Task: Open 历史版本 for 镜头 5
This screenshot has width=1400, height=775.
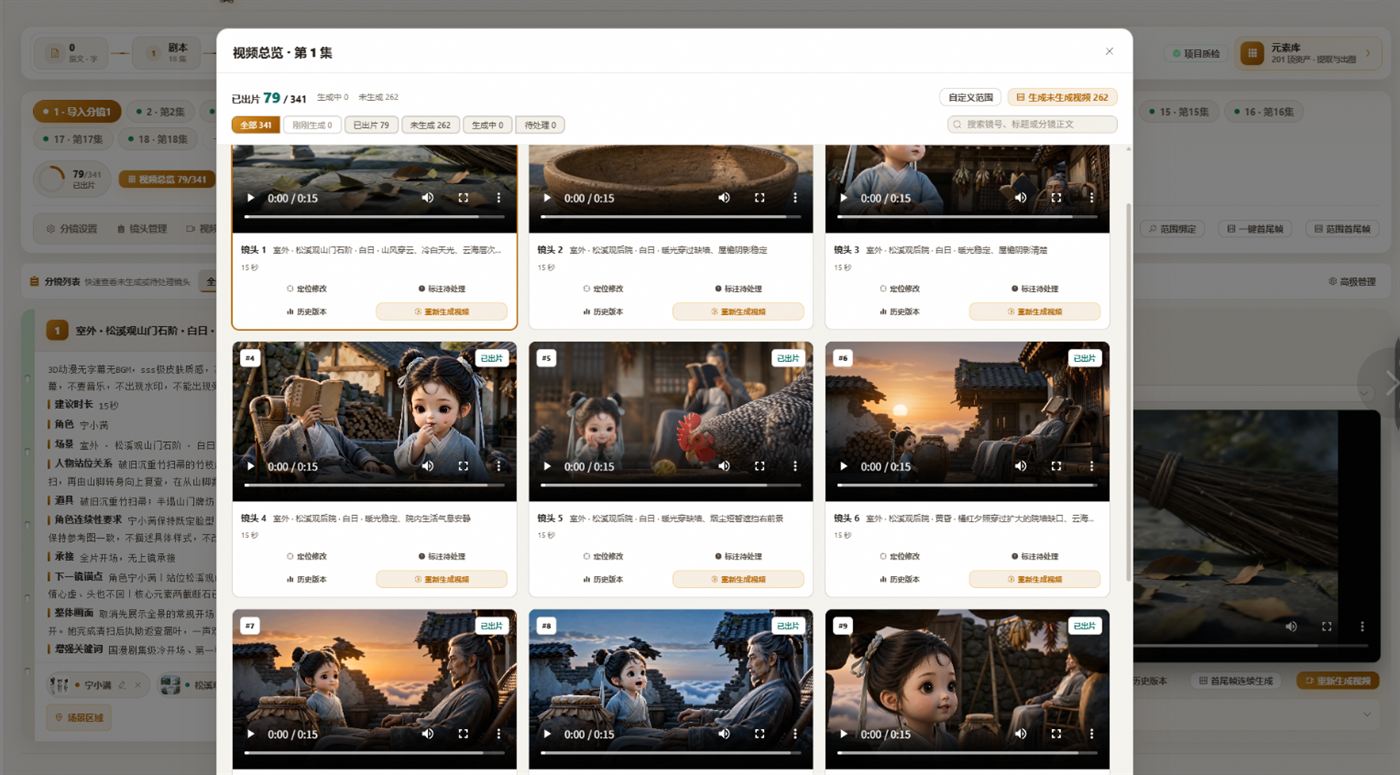Action: [x=602, y=579]
